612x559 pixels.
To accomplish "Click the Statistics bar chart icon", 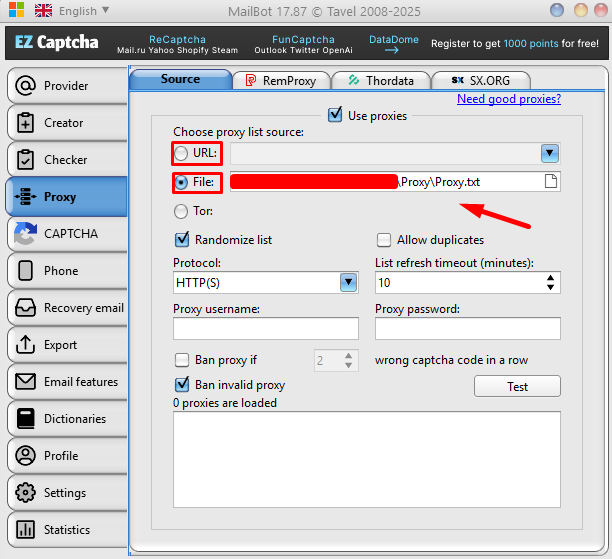I will point(25,530).
